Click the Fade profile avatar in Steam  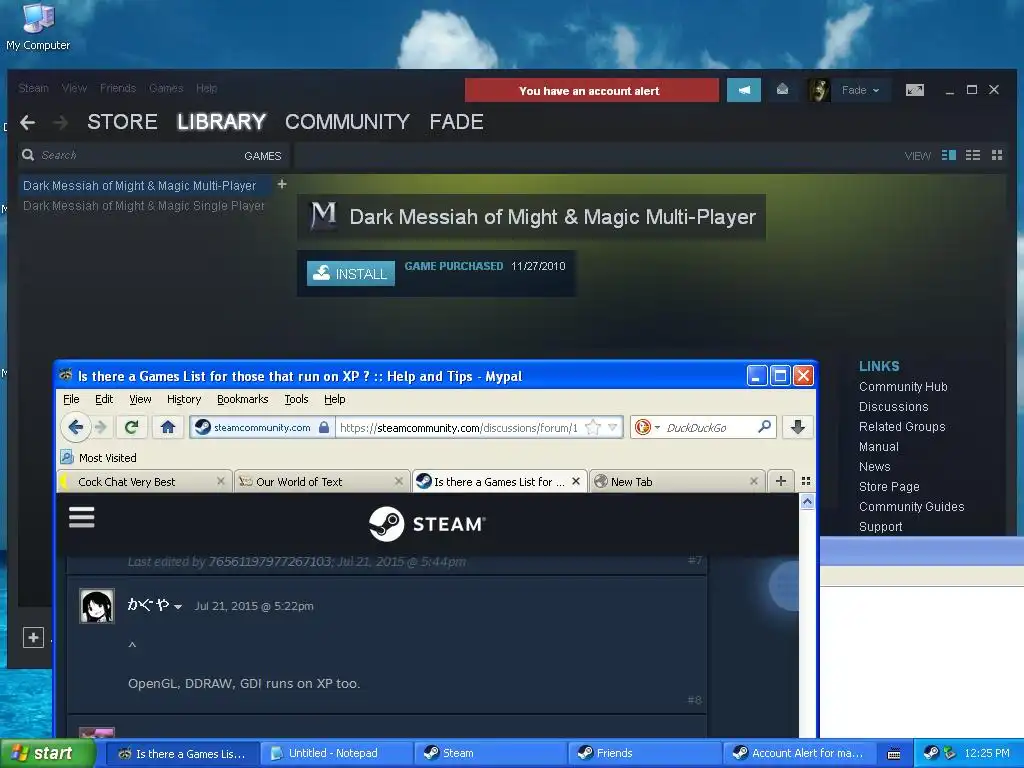(819, 90)
